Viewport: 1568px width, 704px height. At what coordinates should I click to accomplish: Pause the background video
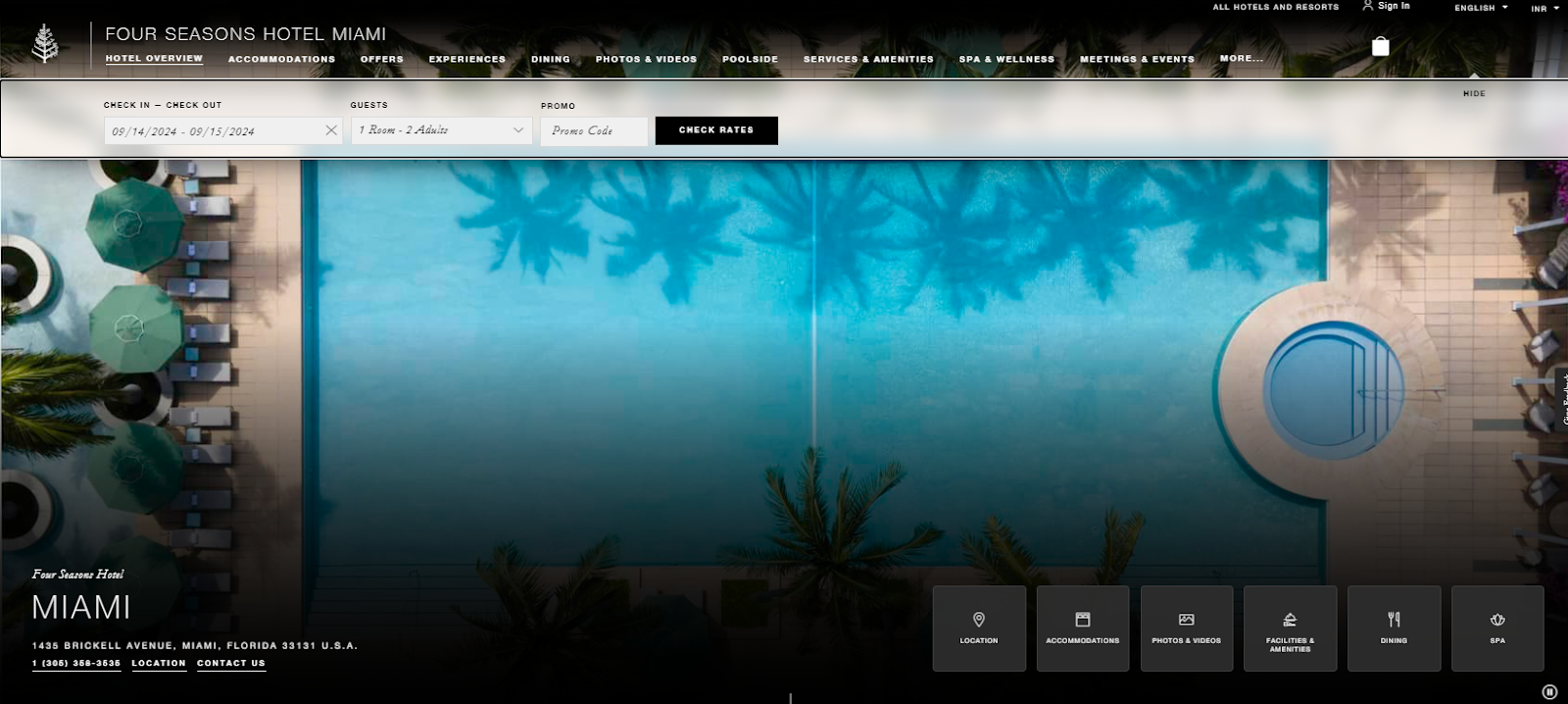click(x=1549, y=692)
